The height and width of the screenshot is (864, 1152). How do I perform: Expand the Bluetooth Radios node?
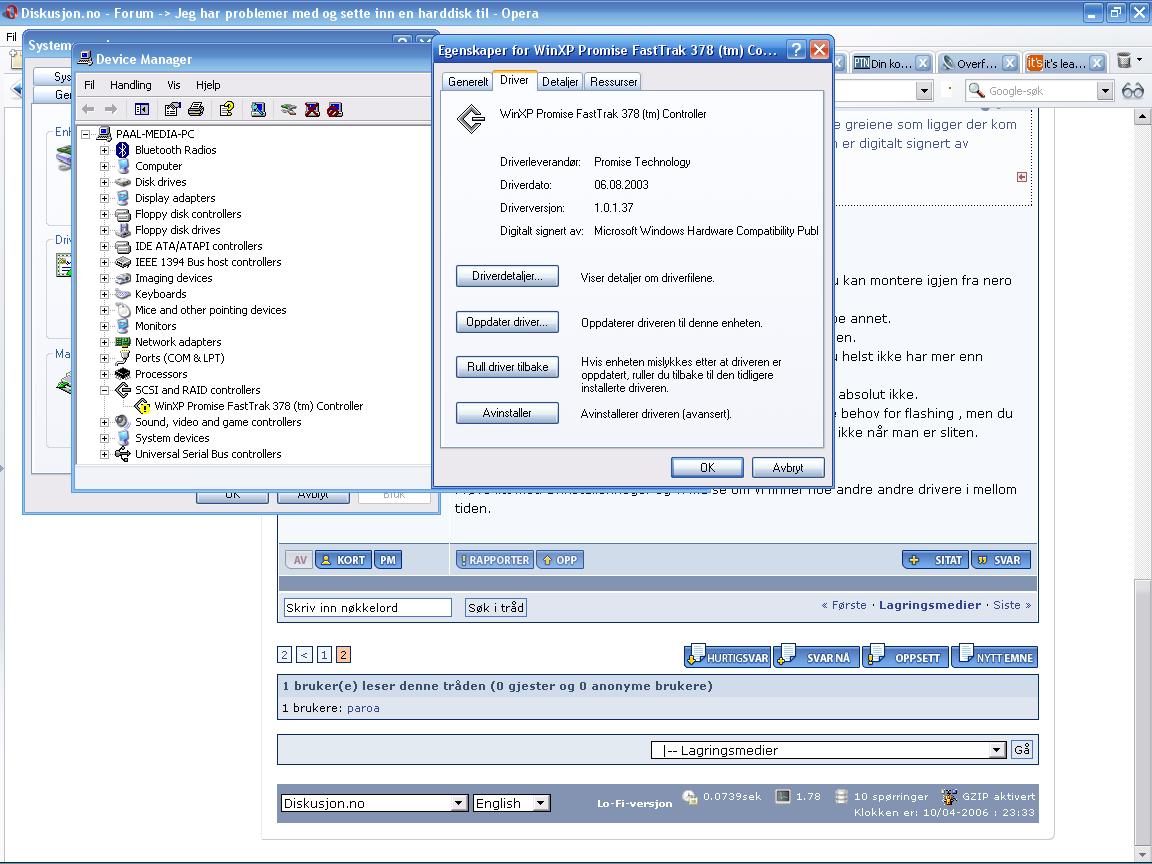[104, 150]
